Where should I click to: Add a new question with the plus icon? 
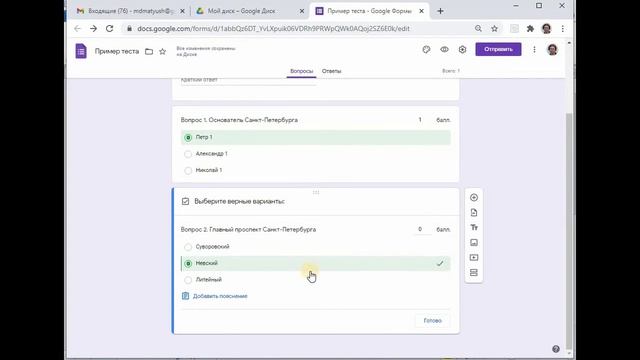[x=473, y=198]
